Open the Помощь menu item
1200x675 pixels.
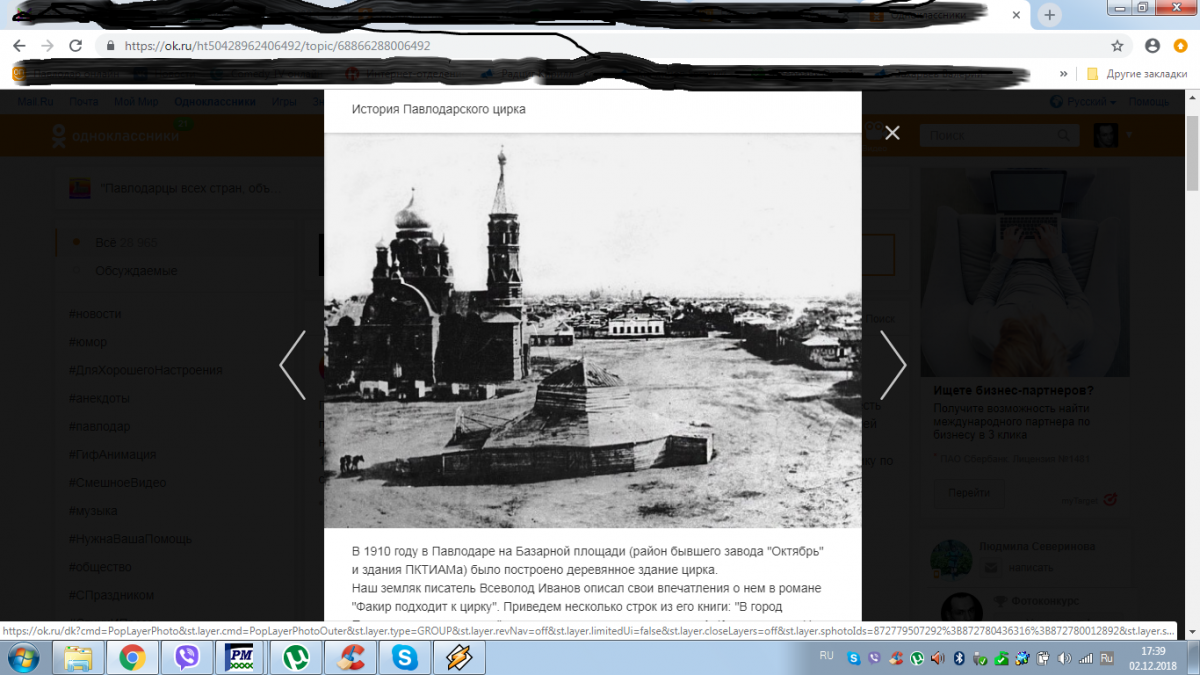tap(1149, 102)
